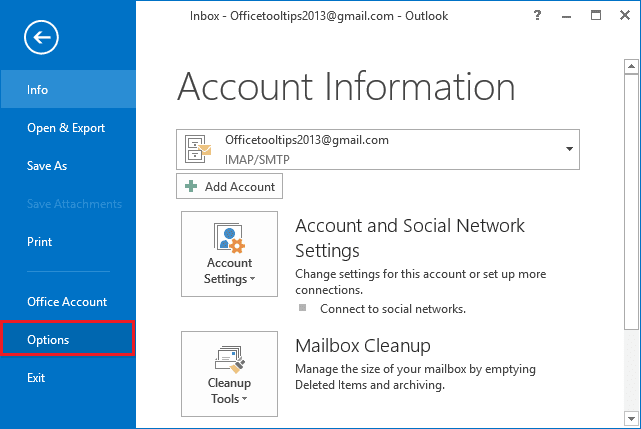Exit Outlook from the backstage menu
The width and height of the screenshot is (641, 429).
tap(68, 377)
